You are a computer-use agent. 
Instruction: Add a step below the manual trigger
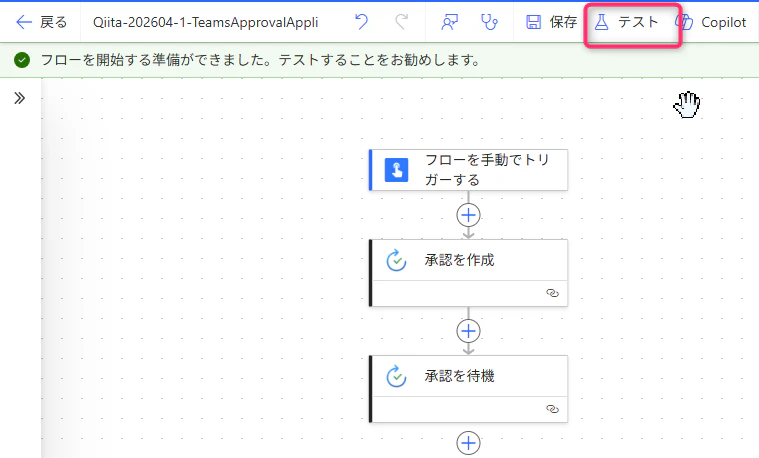[468, 215]
